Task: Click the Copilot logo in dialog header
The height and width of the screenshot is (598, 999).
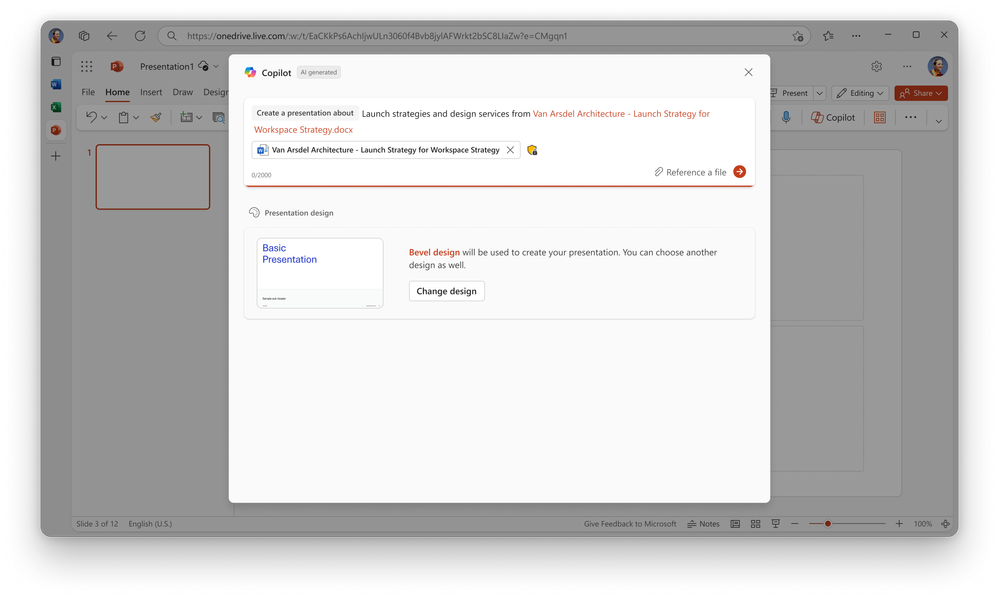Action: [x=250, y=73]
